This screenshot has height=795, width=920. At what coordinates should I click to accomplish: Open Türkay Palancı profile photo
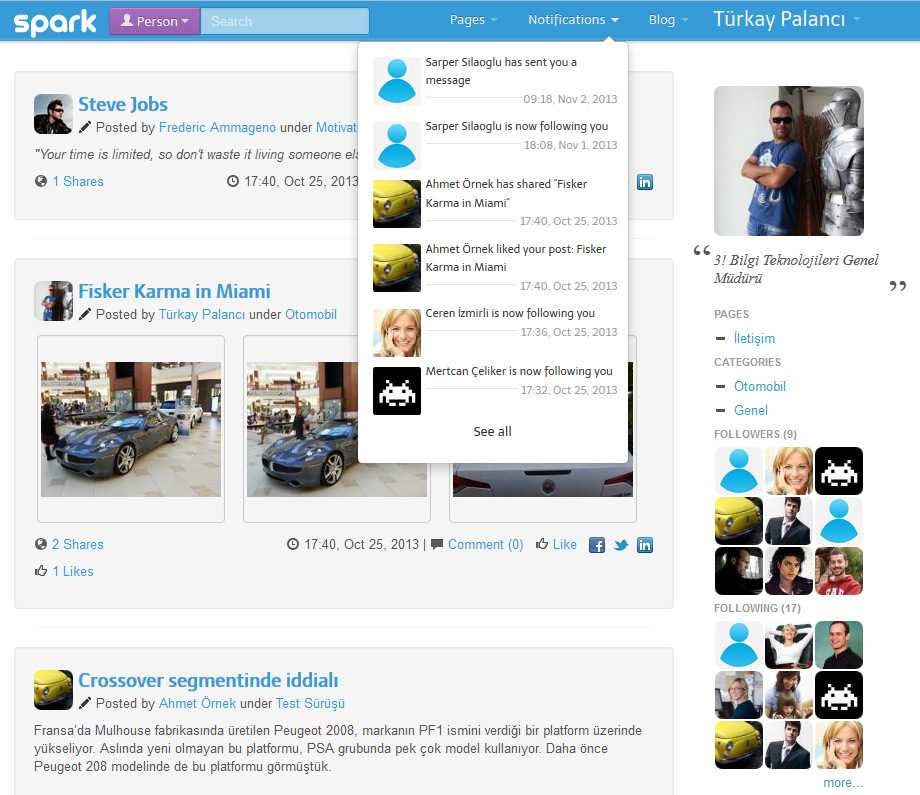coord(789,161)
